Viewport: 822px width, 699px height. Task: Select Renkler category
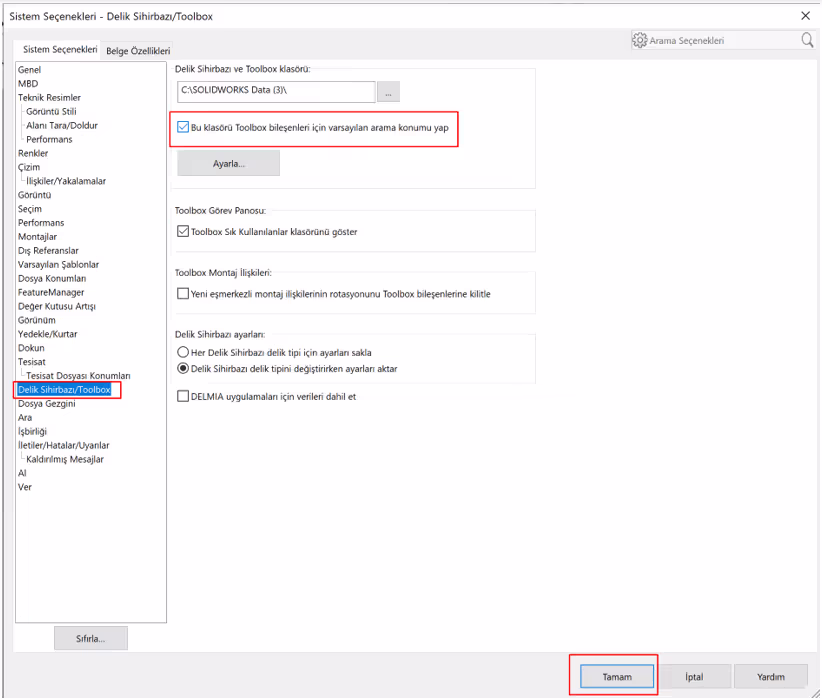pos(33,153)
